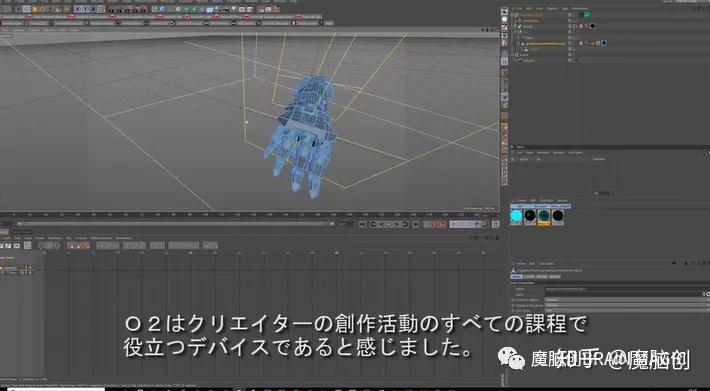The width and height of the screenshot is (710, 391).
Task: Expand the top object in the object tree
Action: 512,14
